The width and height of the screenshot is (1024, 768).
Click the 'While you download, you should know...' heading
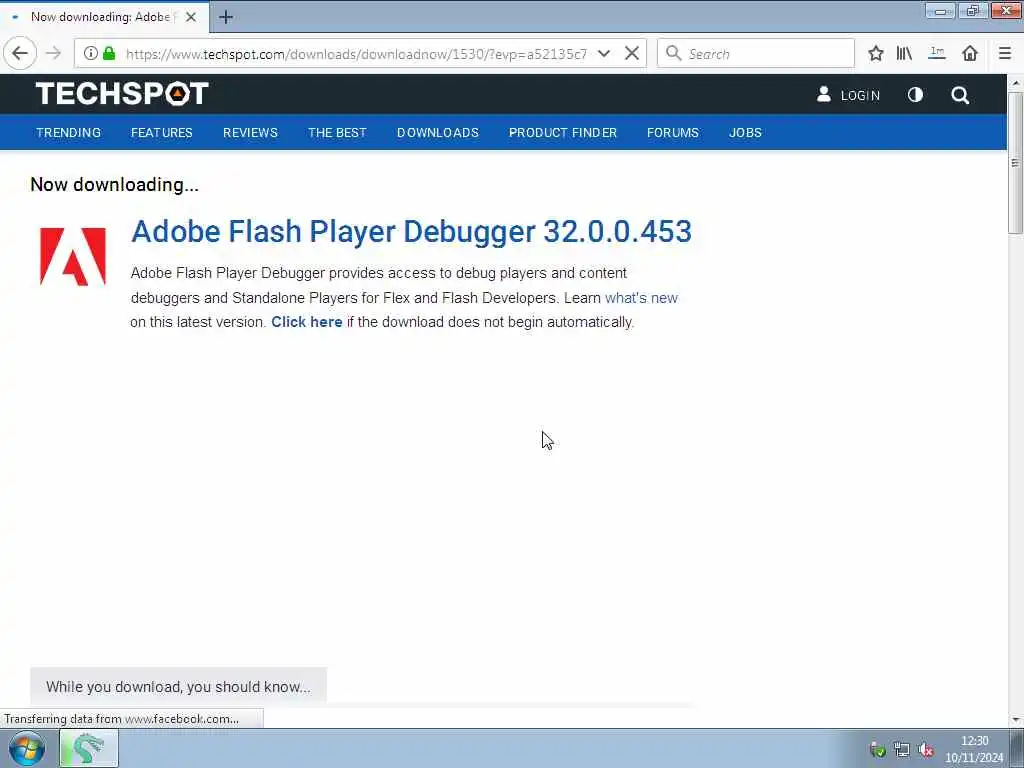point(178,686)
